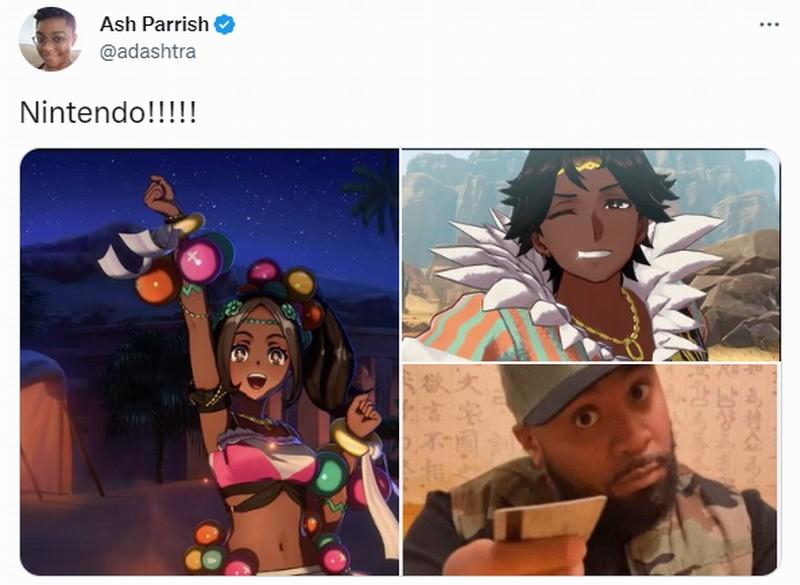
Task: Open the three-dot more options menu
Action: point(769,24)
